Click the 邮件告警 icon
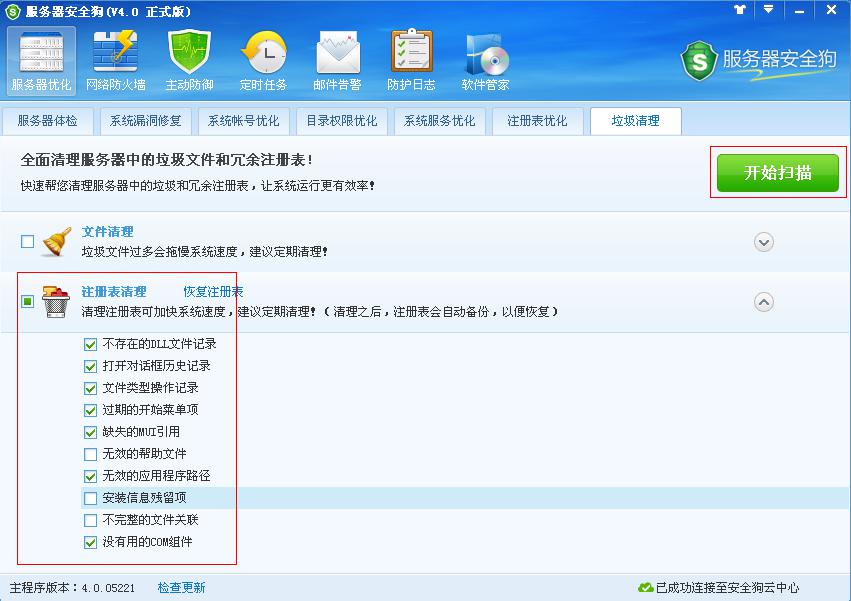Image resolution: width=851 pixels, height=601 pixels. point(337,57)
